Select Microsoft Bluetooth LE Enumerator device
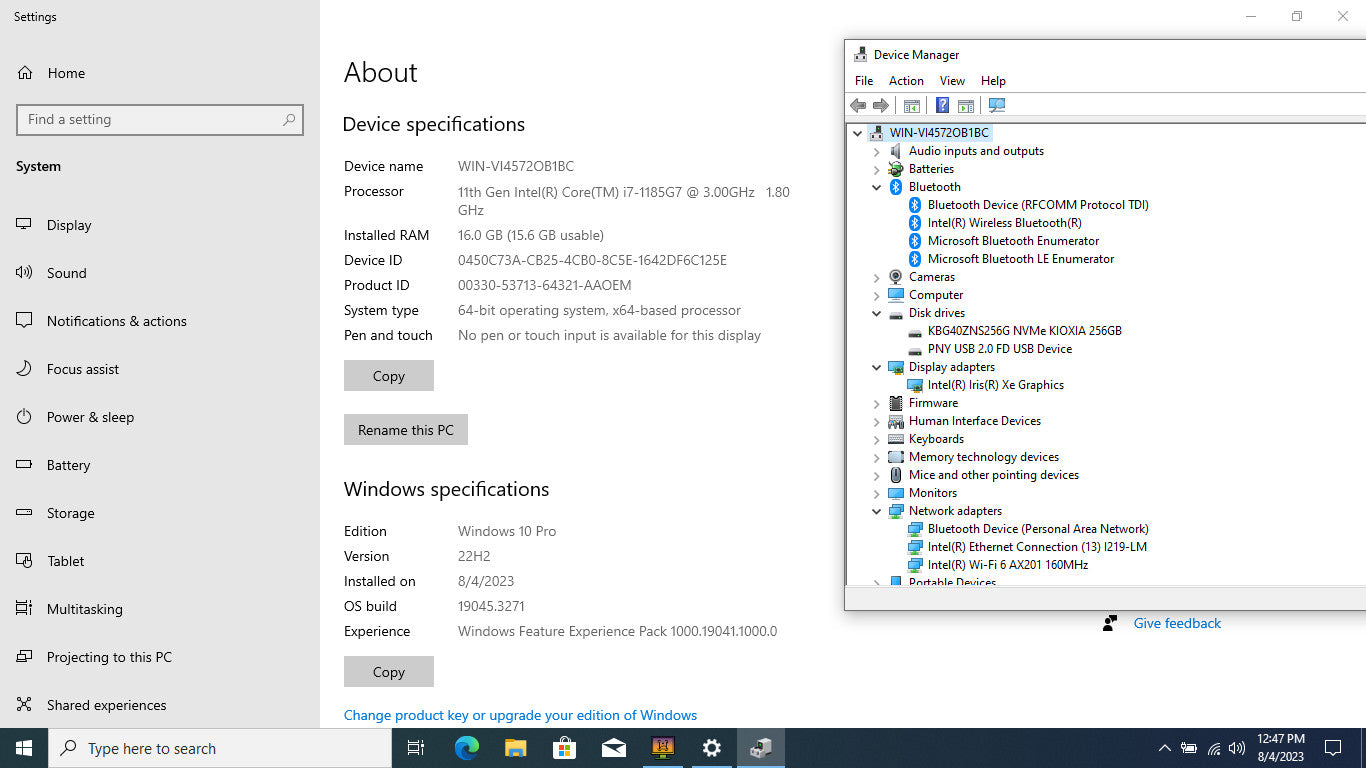 click(x=1021, y=259)
